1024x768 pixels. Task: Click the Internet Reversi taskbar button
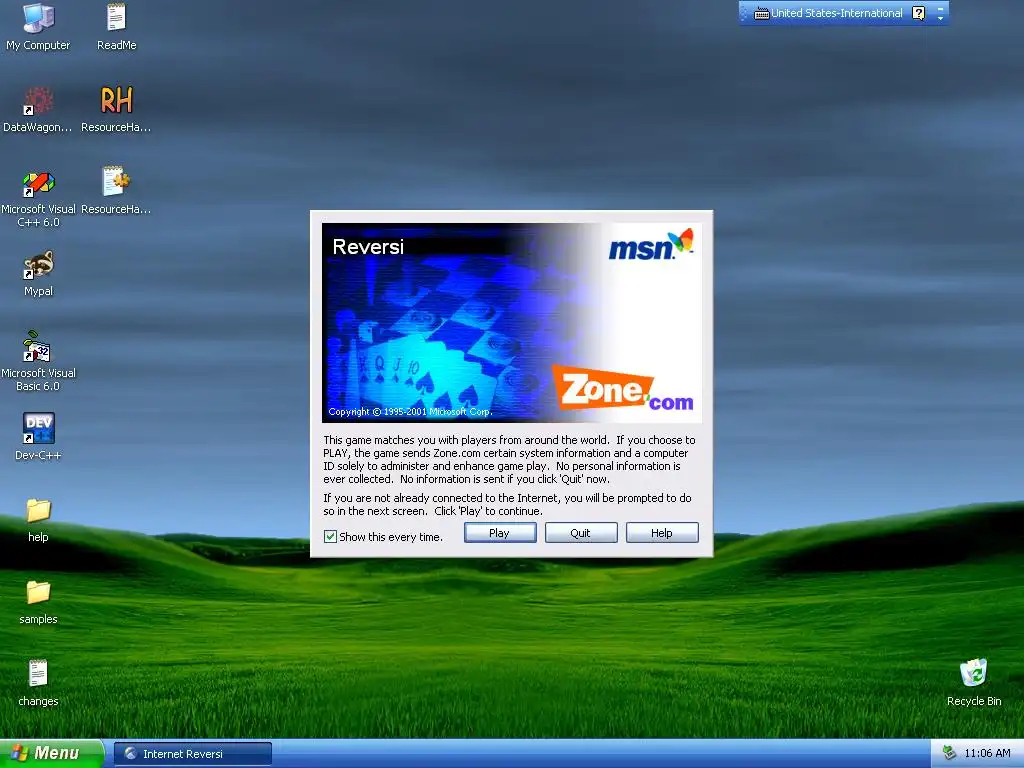tap(193, 754)
